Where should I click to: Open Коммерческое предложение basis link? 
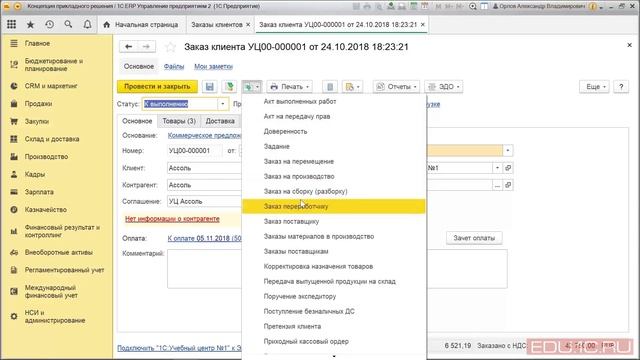204,136
